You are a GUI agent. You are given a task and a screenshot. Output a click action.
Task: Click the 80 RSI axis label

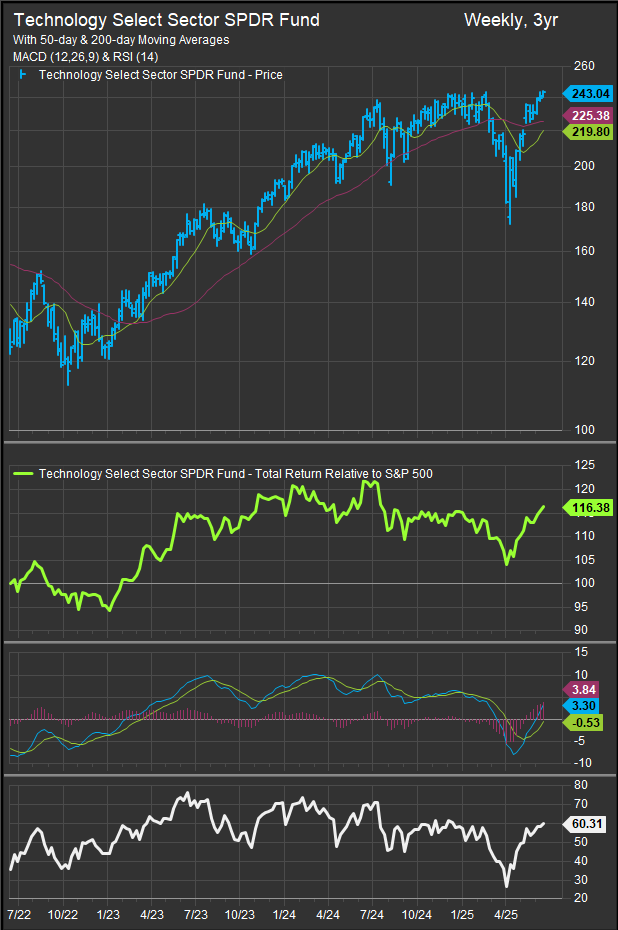click(581, 785)
